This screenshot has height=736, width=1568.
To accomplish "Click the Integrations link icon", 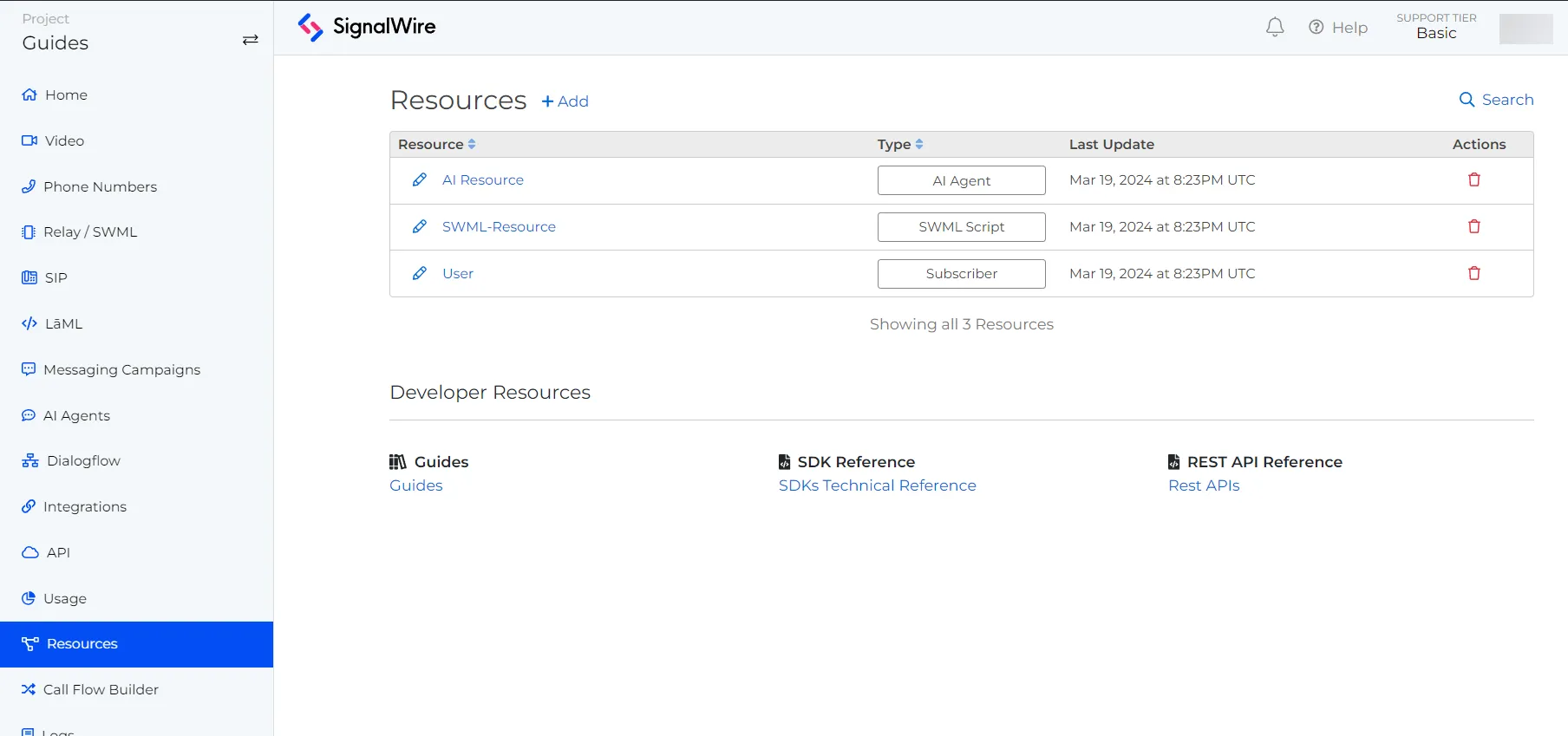I will [29, 506].
